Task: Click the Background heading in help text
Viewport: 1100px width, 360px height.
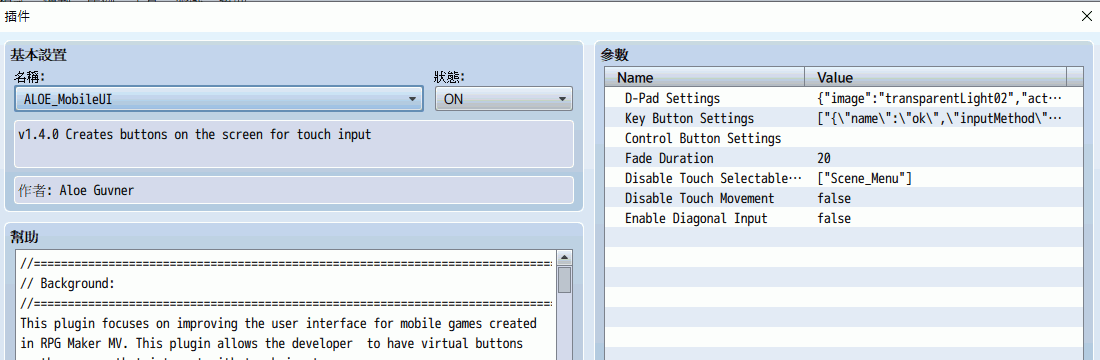Action: pyautogui.click(x=67, y=284)
